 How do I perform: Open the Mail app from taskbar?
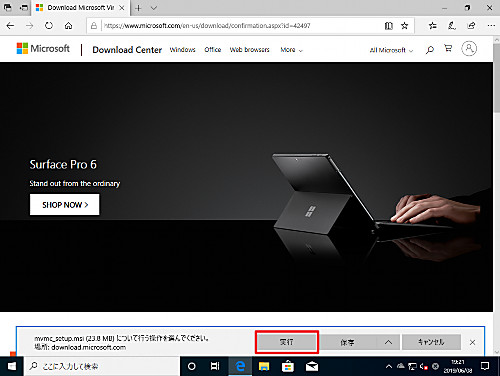tap(312, 366)
